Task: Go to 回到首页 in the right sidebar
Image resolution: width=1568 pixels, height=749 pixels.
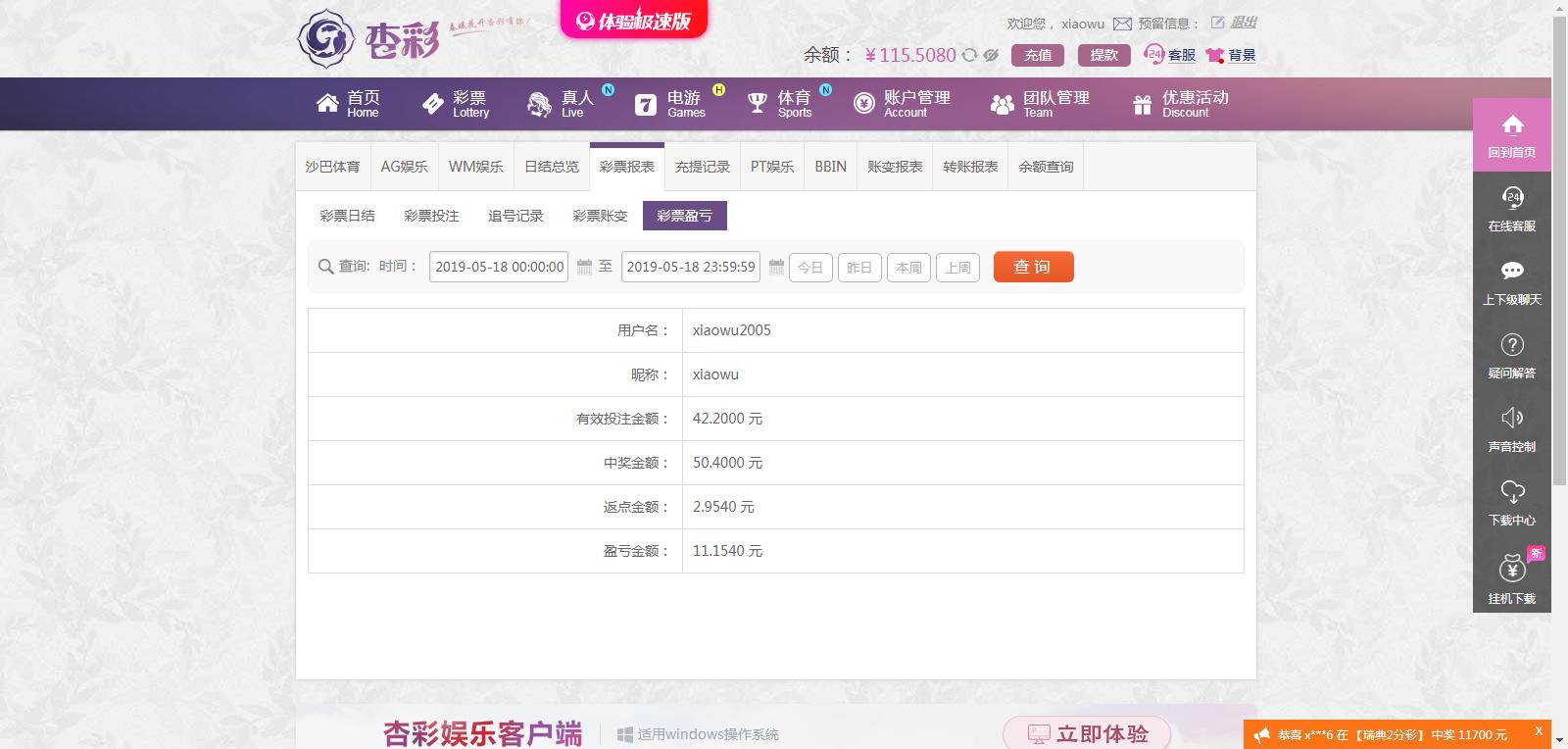Action: (1512, 135)
